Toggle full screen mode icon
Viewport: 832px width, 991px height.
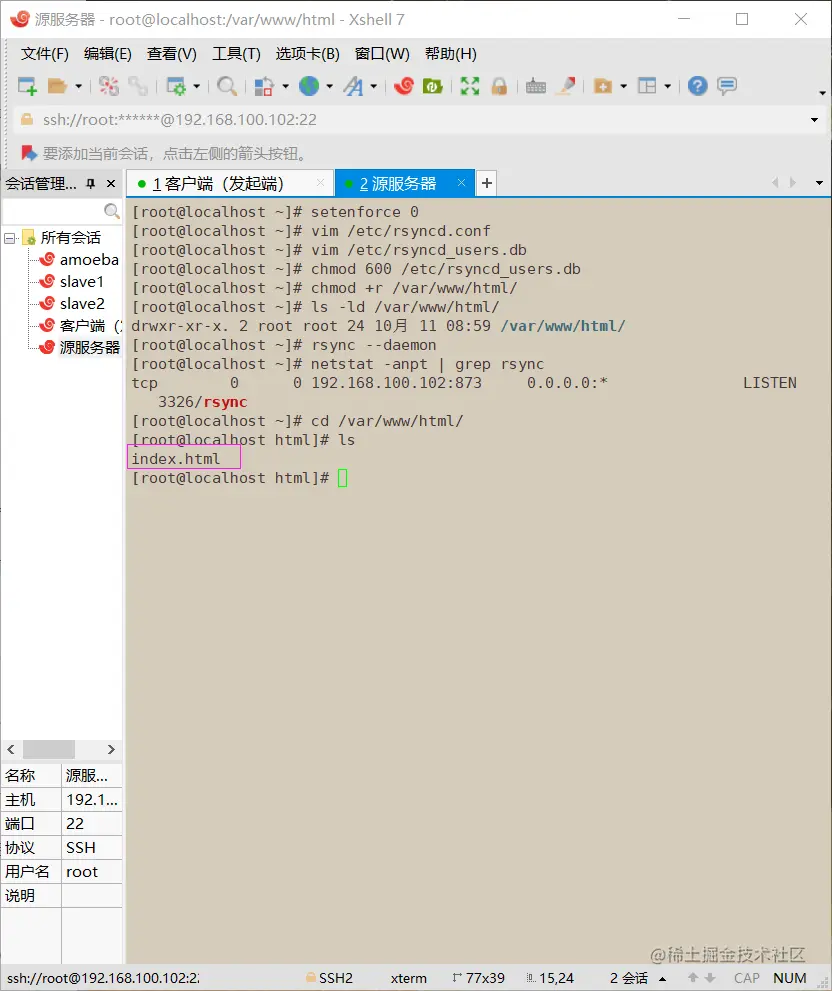470,86
